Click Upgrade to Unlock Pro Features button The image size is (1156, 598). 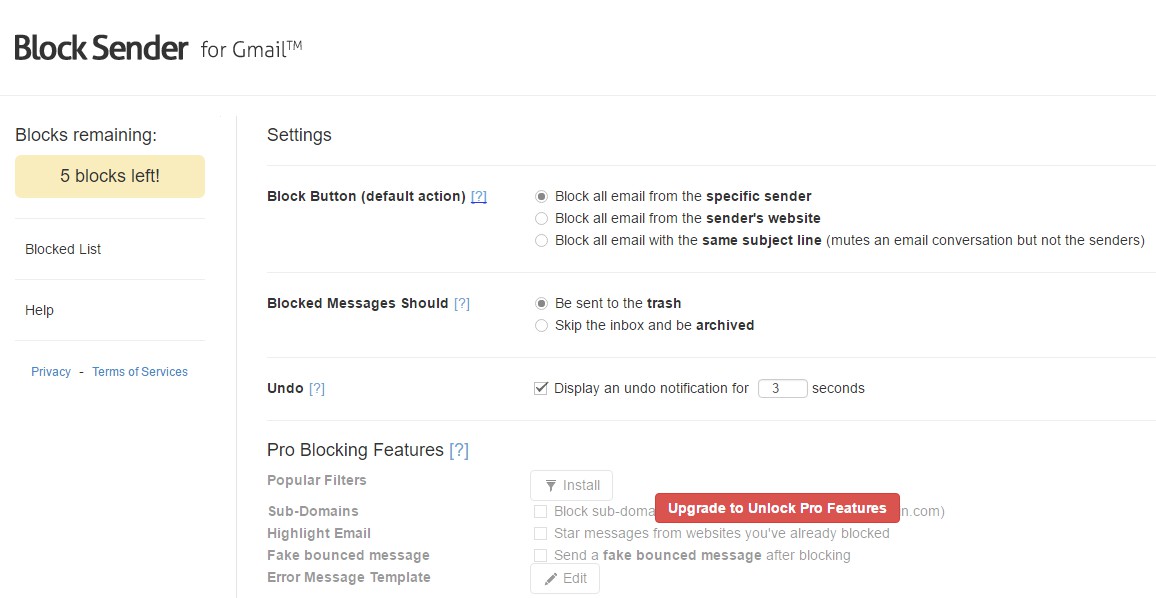777,508
